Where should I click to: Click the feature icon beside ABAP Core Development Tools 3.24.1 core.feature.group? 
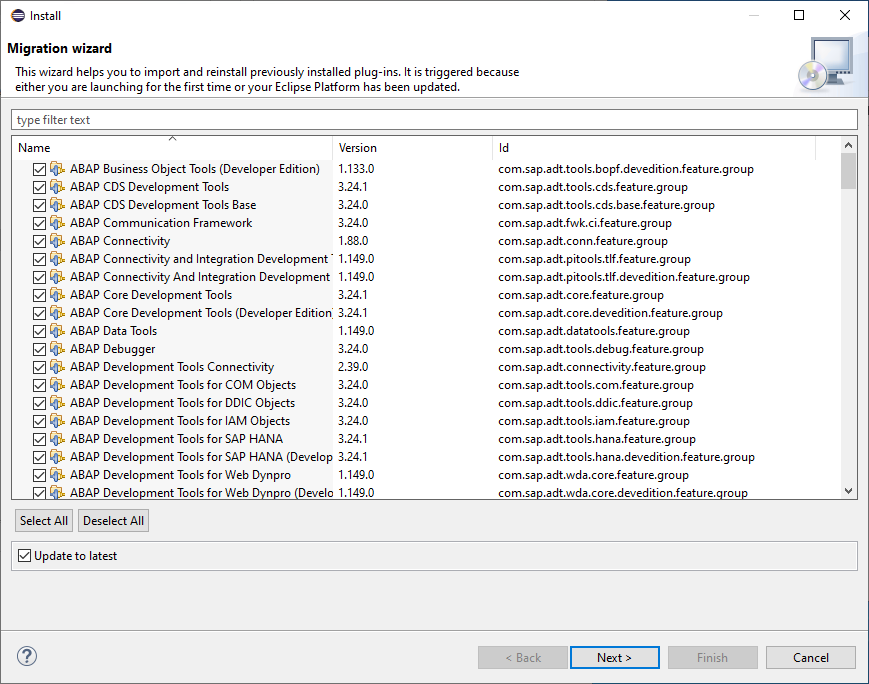point(57,295)
